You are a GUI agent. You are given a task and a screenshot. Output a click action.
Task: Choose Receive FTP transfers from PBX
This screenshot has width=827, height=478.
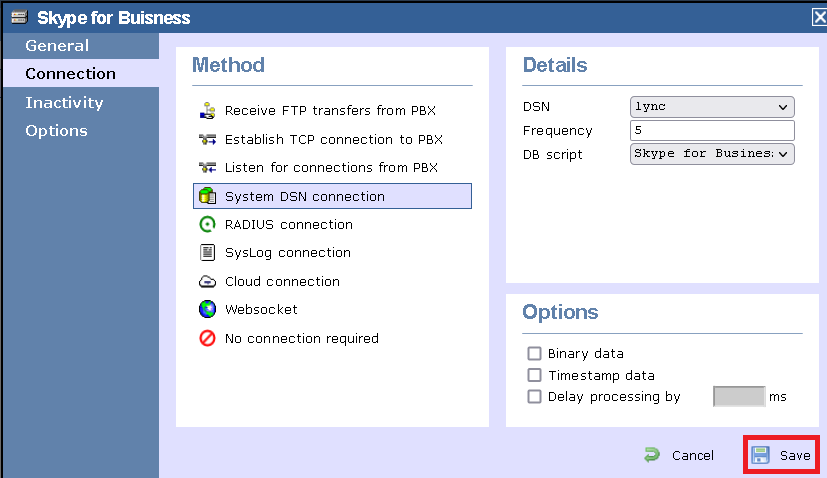coord(330,110)
